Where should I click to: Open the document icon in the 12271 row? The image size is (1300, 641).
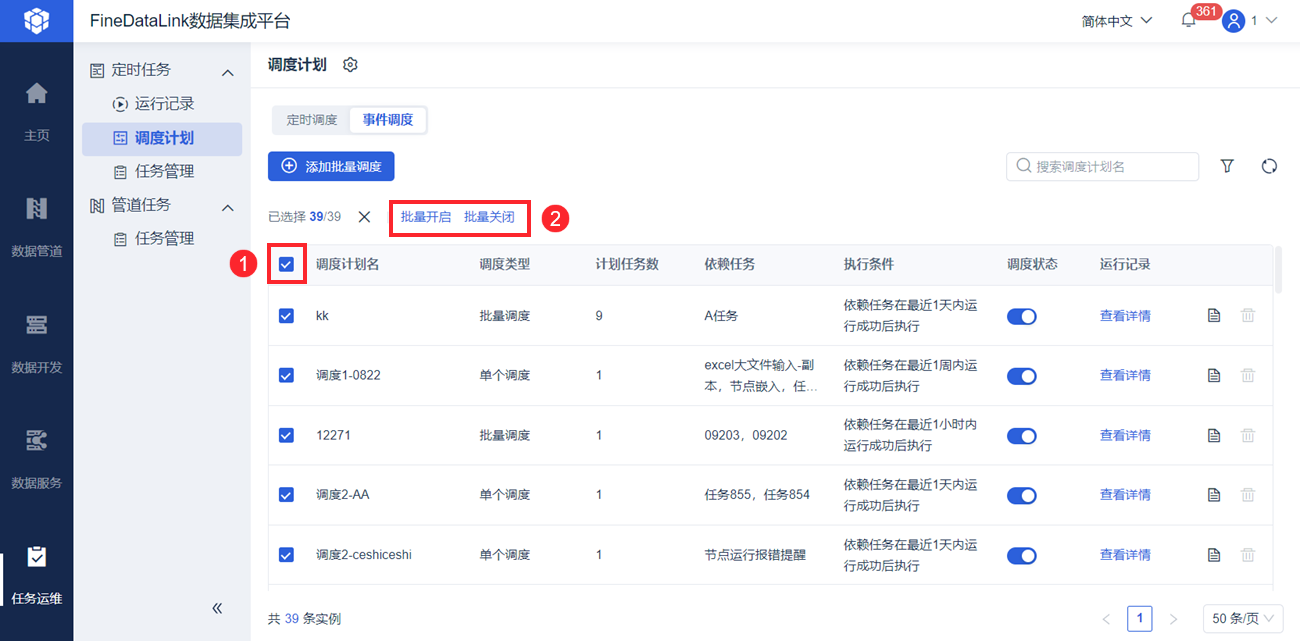1214,436
